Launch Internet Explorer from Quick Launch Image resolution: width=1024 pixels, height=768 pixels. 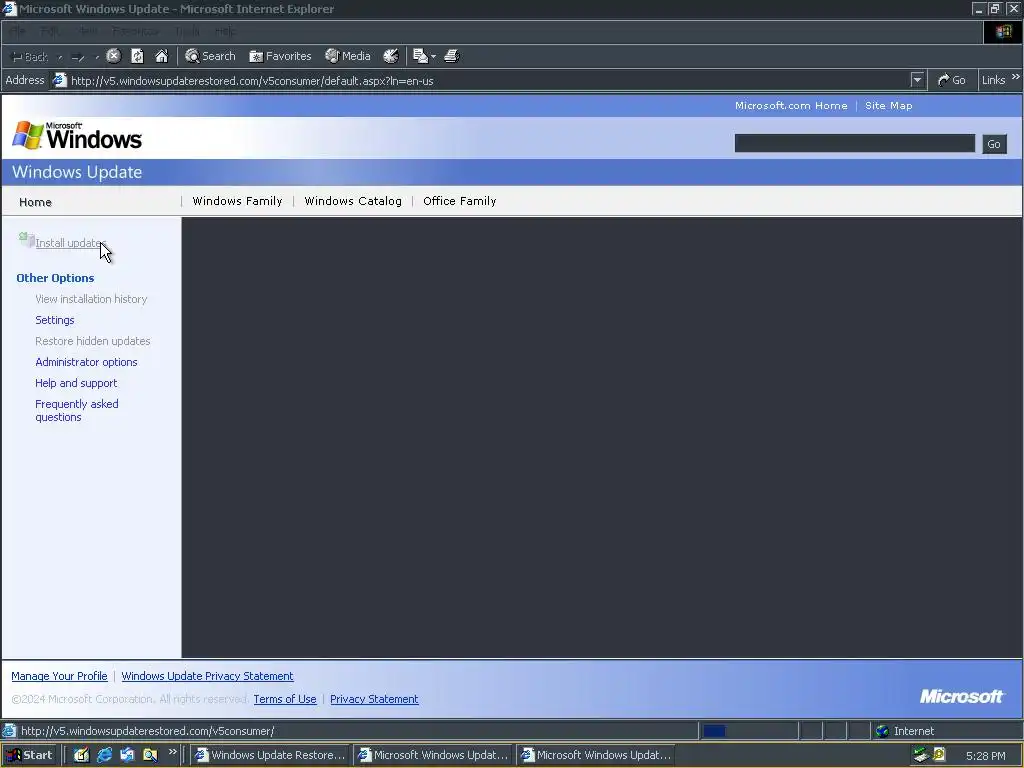coord(104,755)
